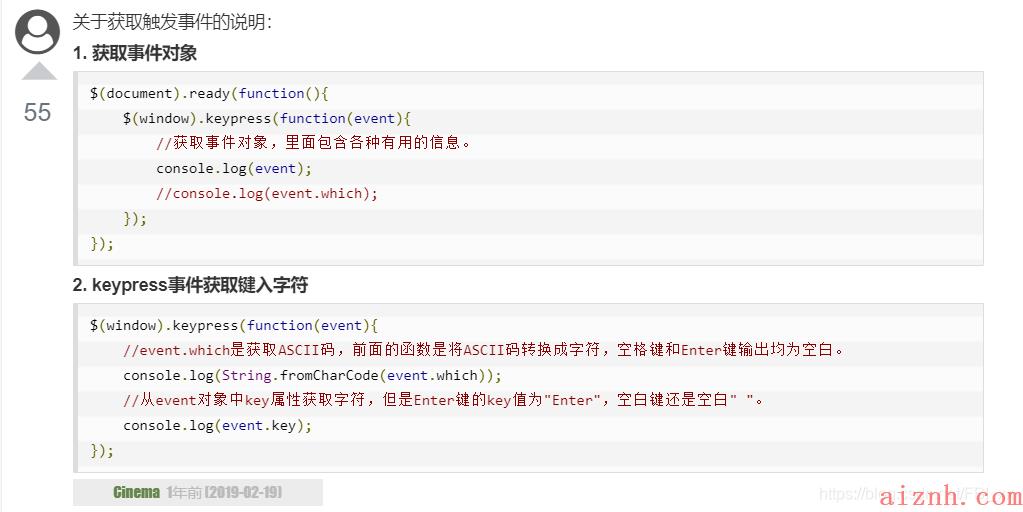Click the console.log(event.key); line

tap(218, 425)
